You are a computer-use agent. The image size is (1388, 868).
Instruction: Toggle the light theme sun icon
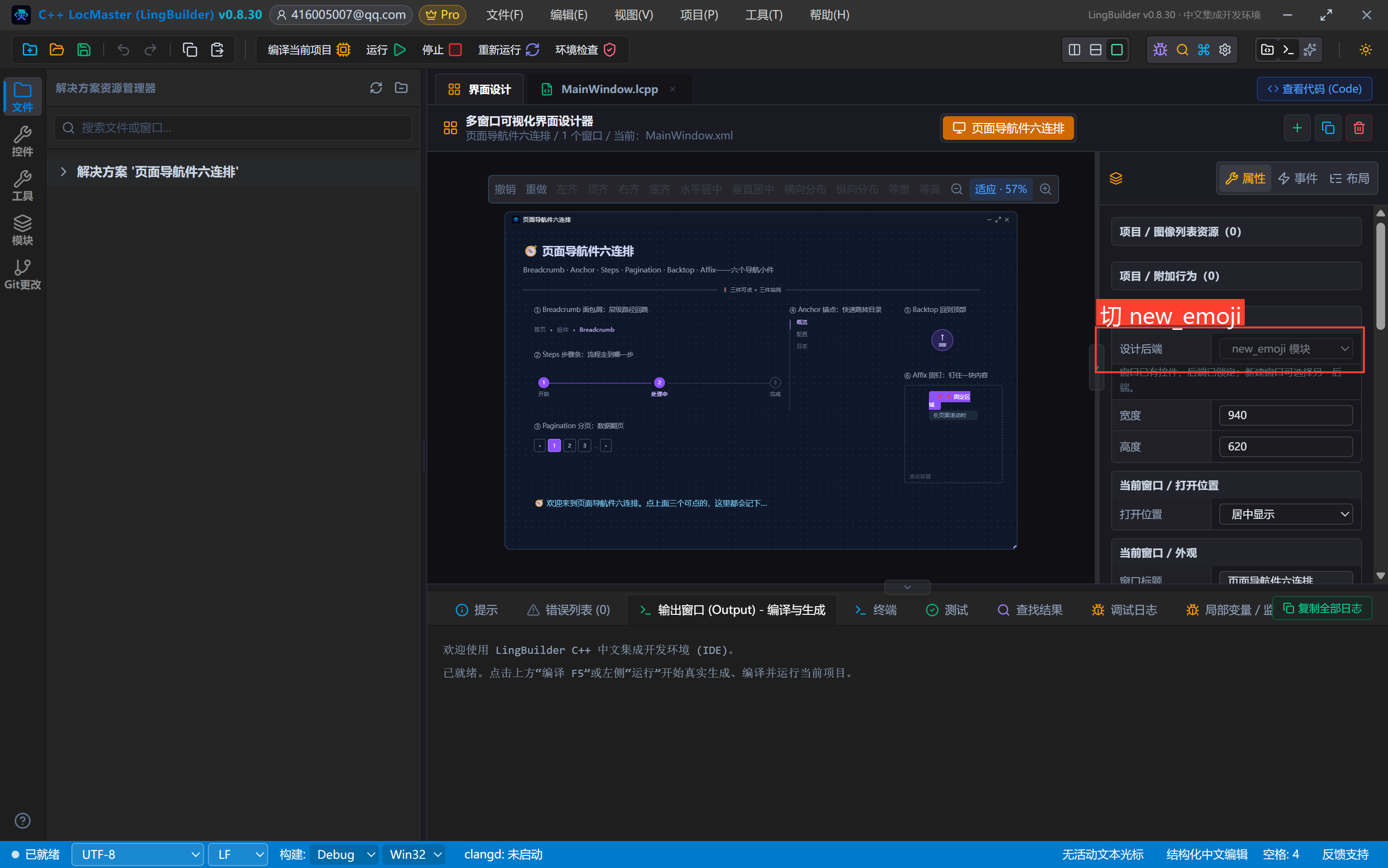[x=1366, y=50]
